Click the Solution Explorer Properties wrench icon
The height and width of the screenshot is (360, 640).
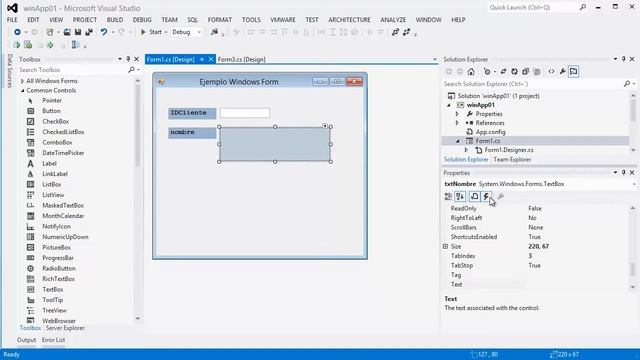(x=562, y=71)
